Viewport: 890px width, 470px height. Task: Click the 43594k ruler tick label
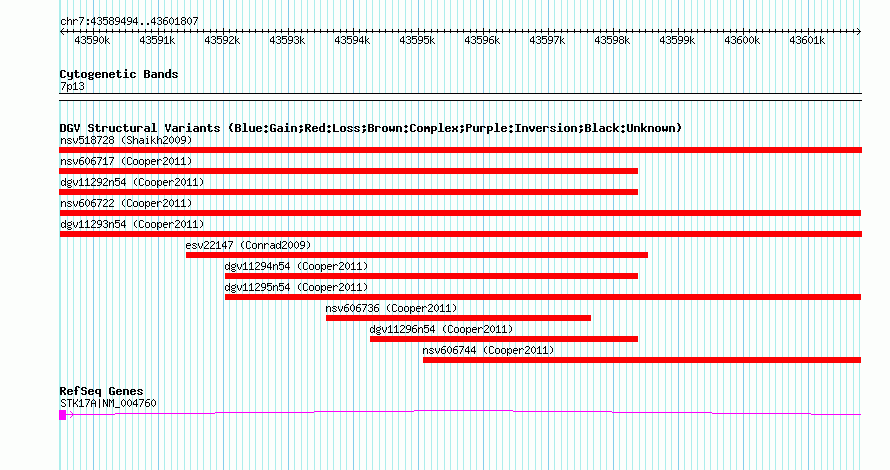[352, 41]
